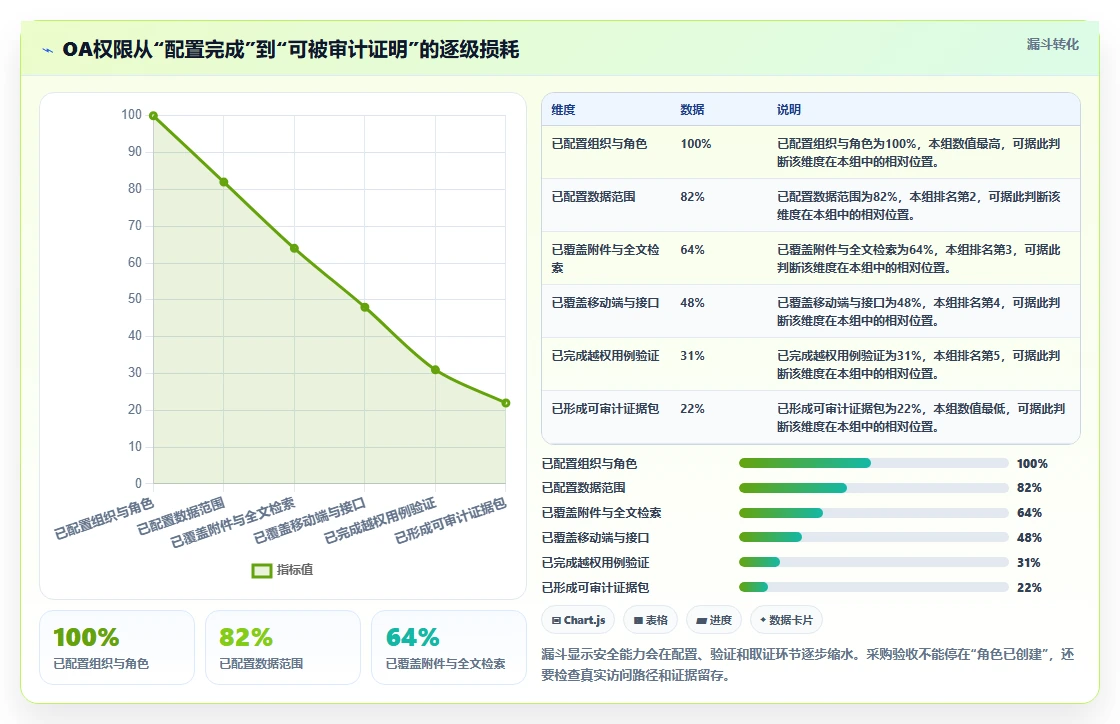Click the 48% value in table
1120x724 pixels.
click(x=692, y=303)
